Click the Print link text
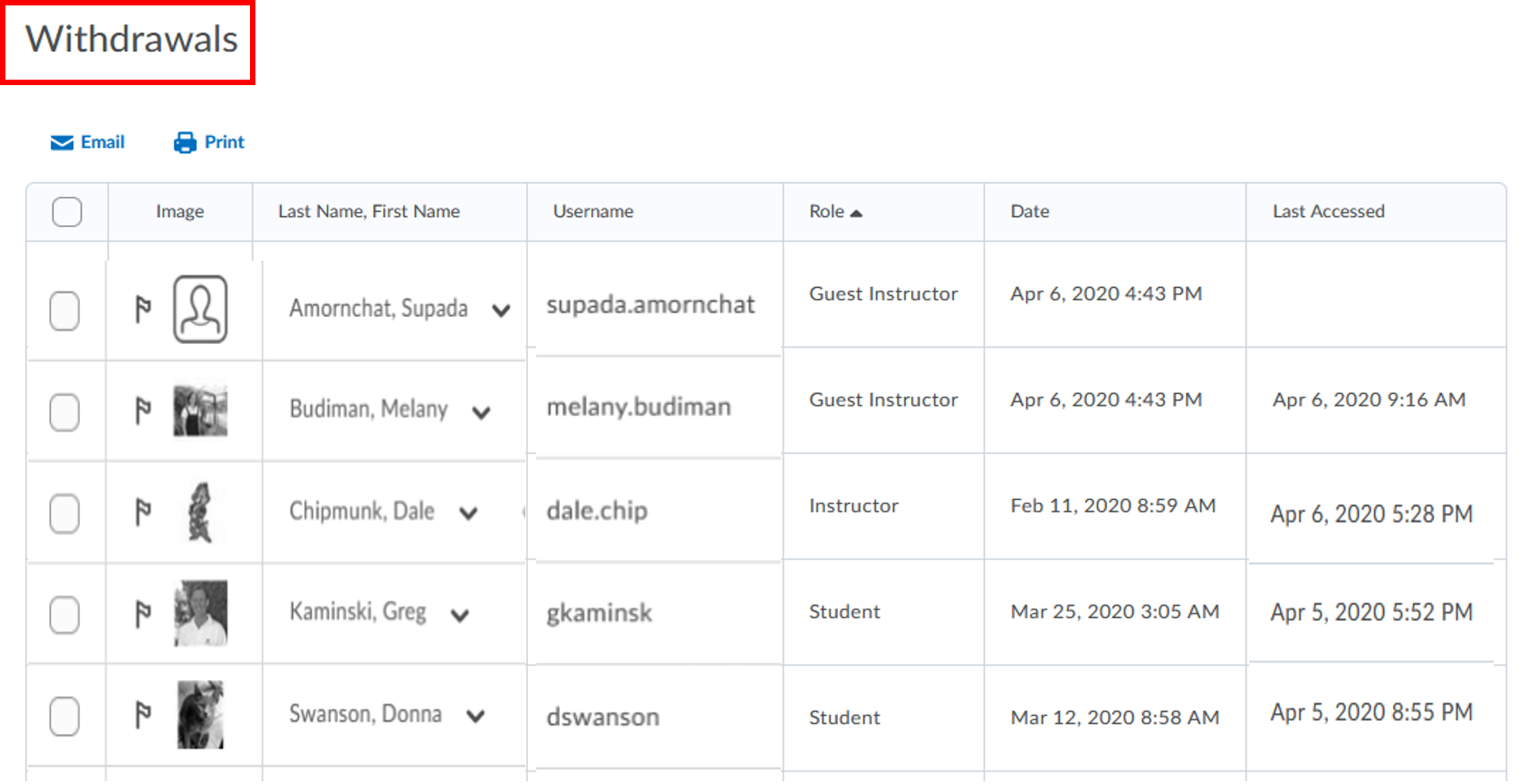 coord(225,142)
